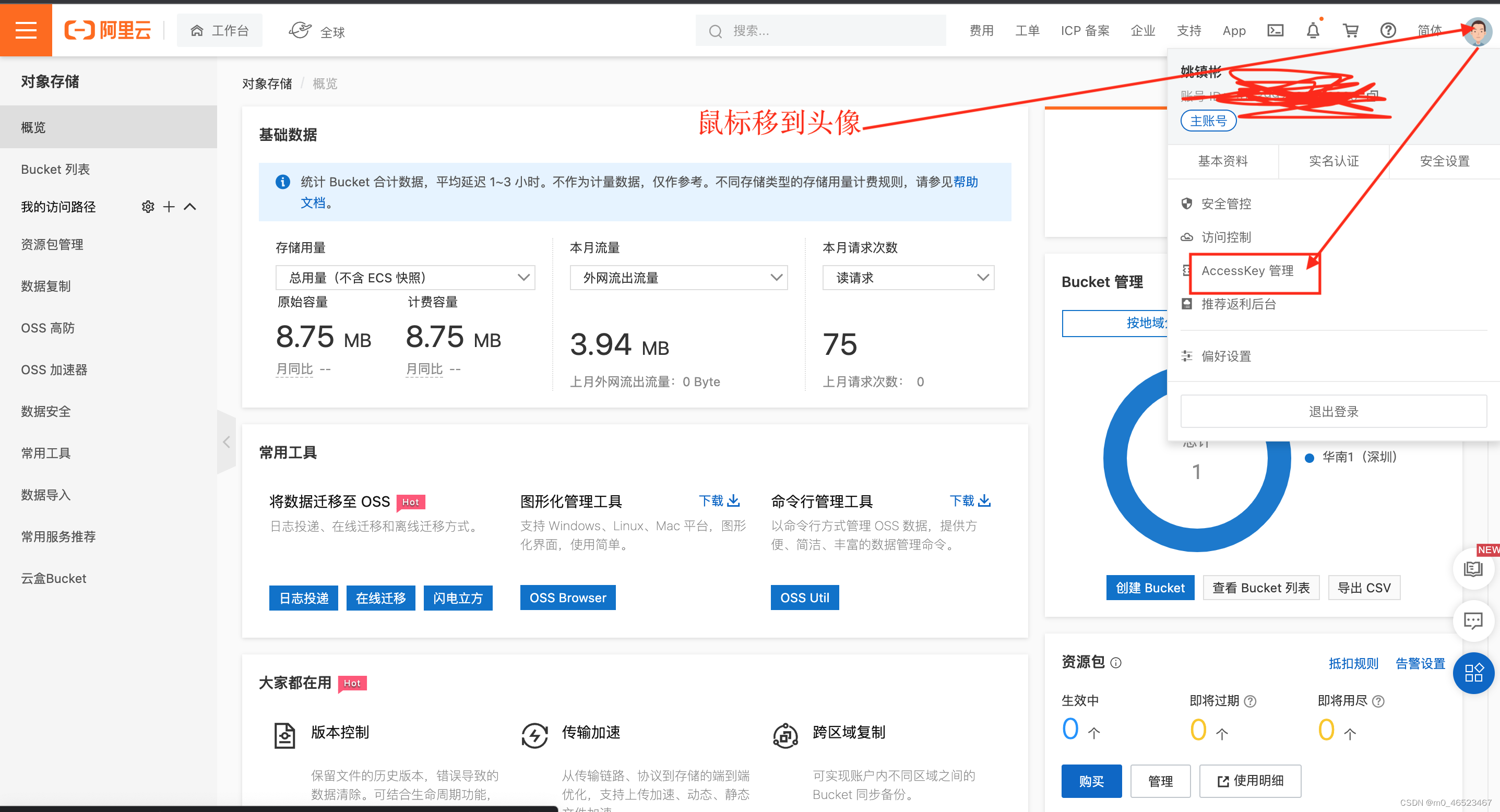1500x812 pixels.
Task: Focus the header search field
Action: [x=820, y=30]
